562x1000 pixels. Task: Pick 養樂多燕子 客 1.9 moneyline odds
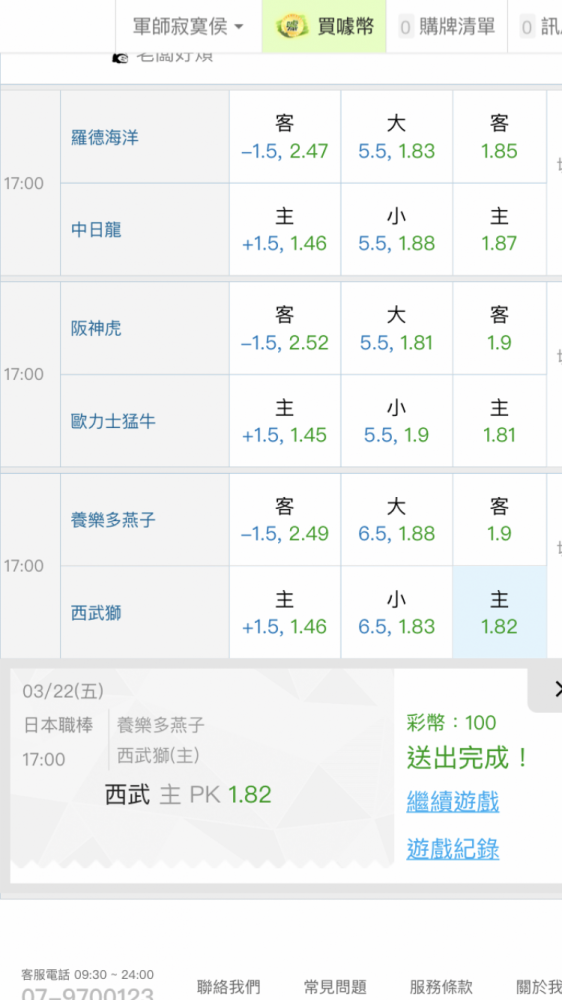pyautogui.click(x=499, y=519)
